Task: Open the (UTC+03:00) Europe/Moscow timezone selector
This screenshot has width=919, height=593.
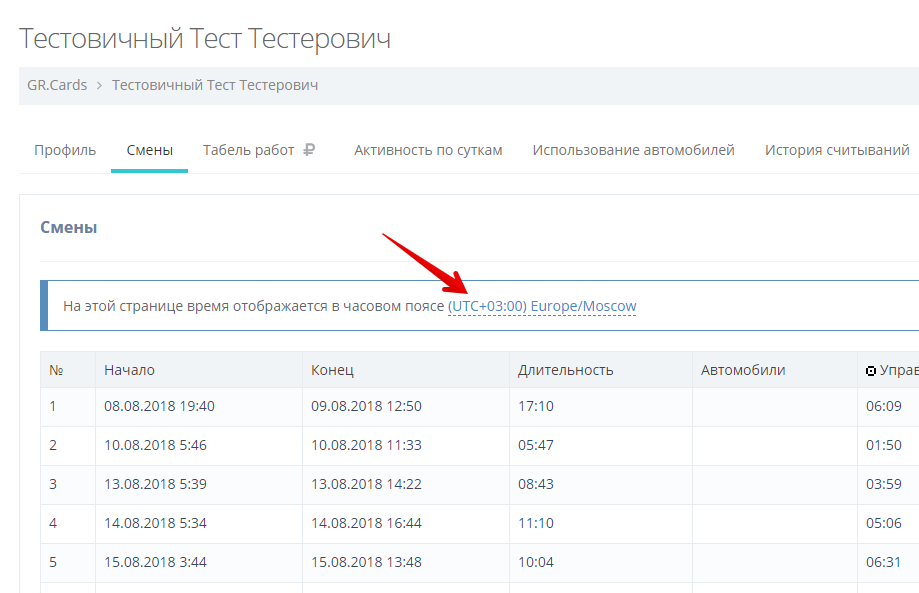Action: tap(541, 306)
